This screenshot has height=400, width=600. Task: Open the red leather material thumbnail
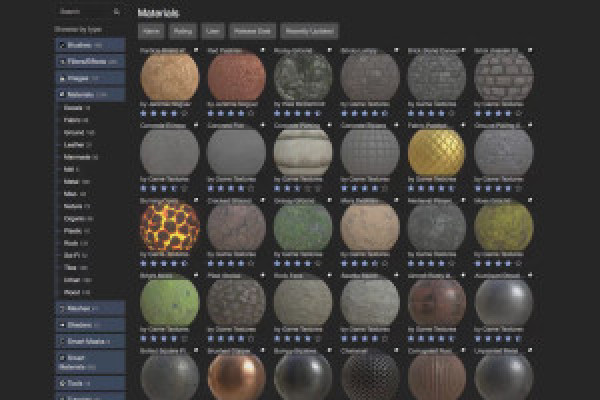(x=236, y=77)
